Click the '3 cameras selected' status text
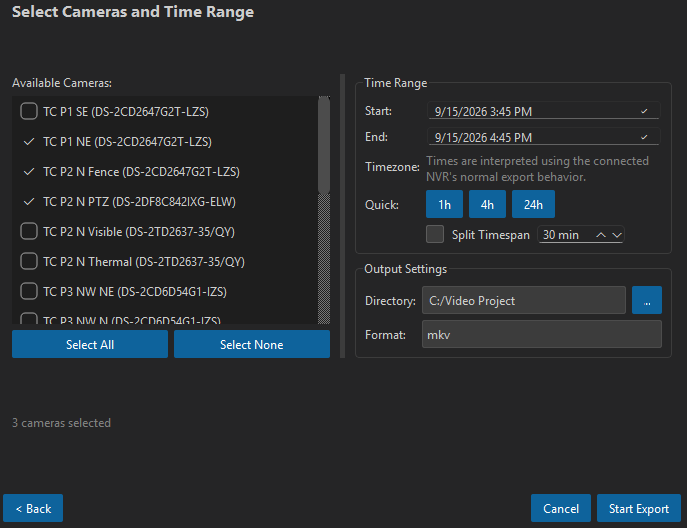The image size is (687, 528). click(x=61, y=423)
